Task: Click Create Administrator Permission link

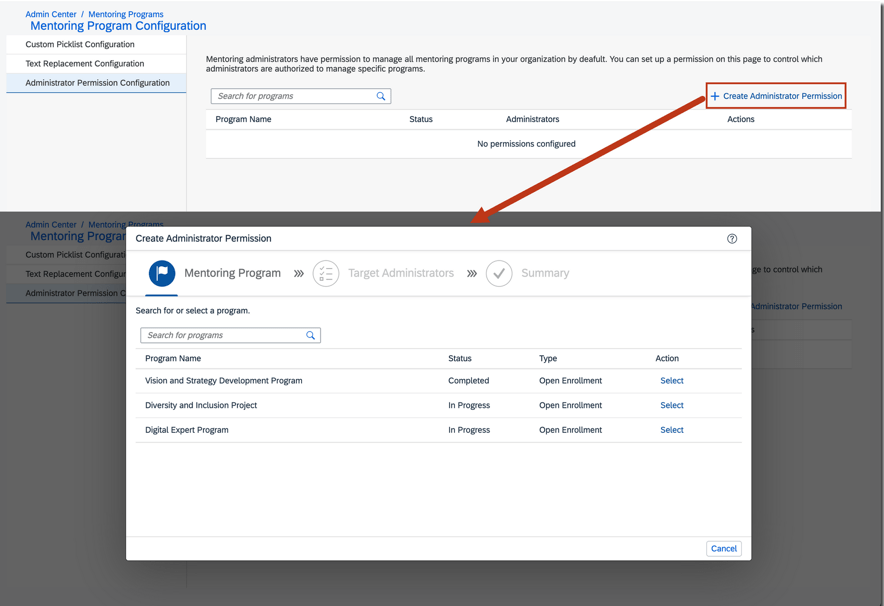Action: tap(782, 96)
